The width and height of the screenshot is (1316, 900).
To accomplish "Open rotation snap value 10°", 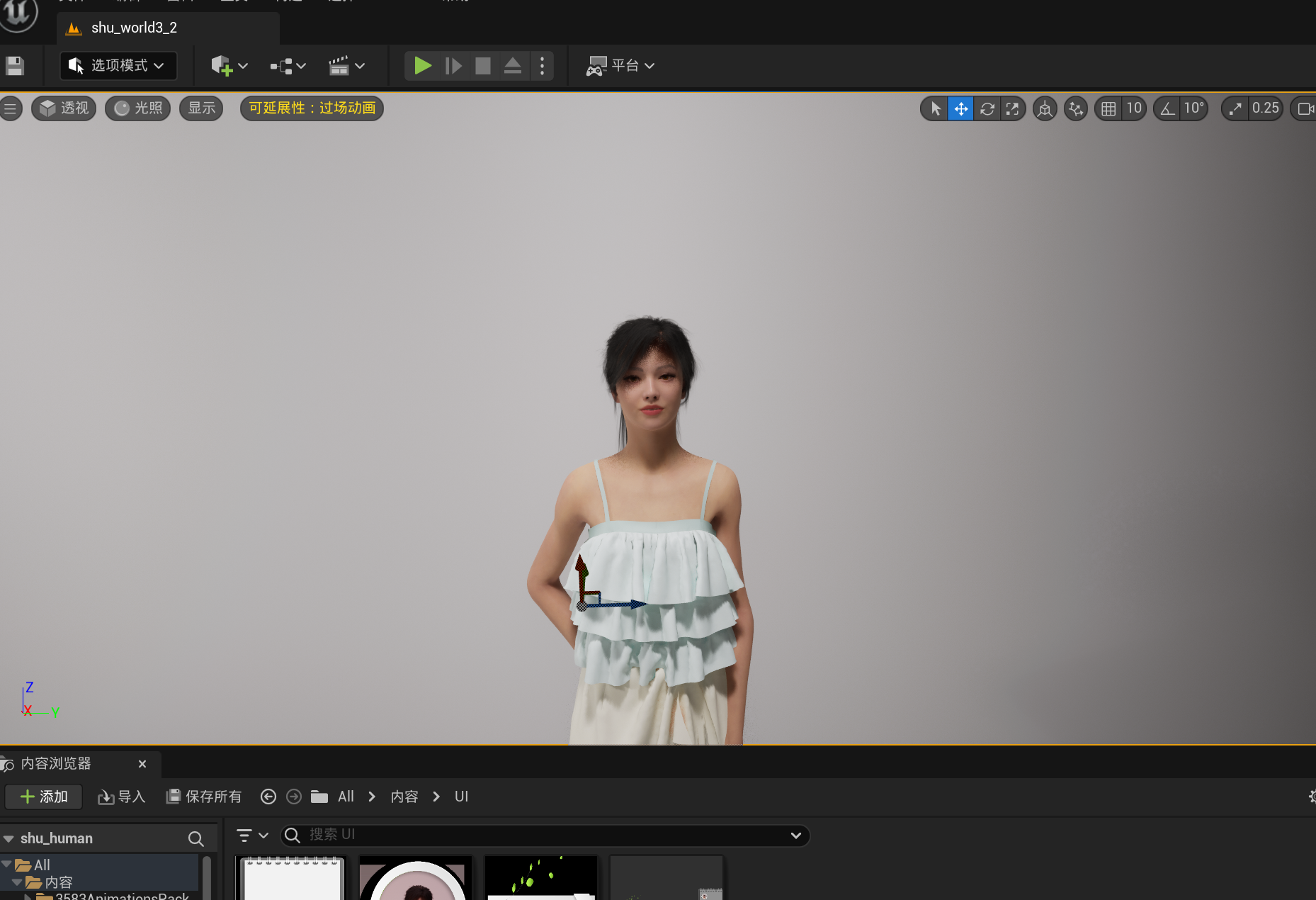I will pyautogui.click(x=1194, y=108).
